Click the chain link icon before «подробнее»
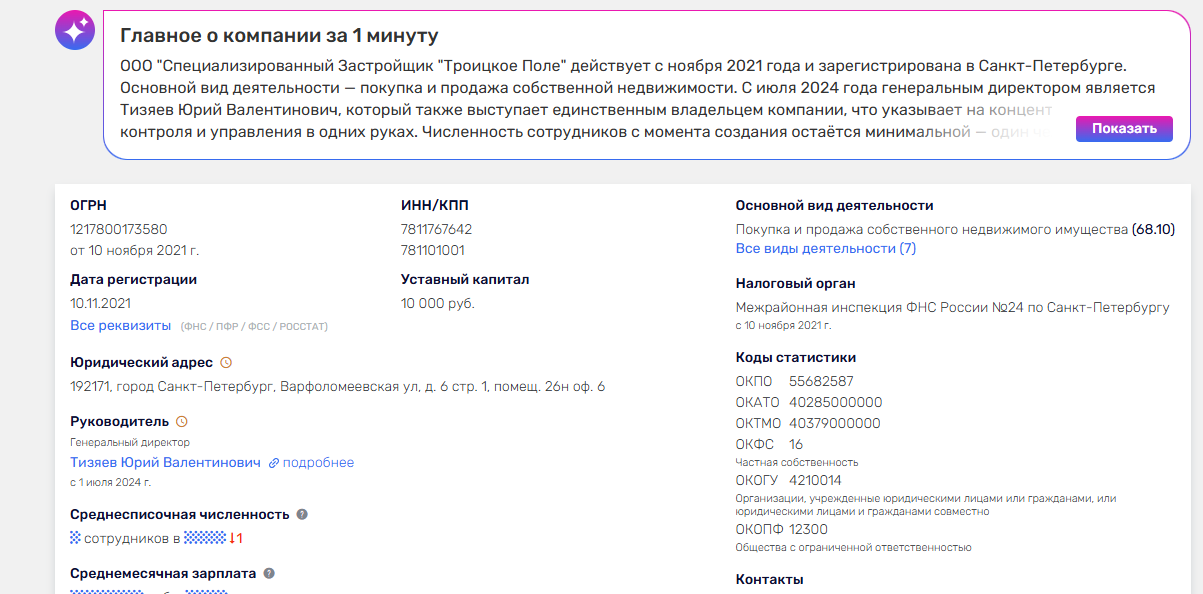The height and width of the screenshot is (594, 1203). pyautogui.click(x=274, y=463)
